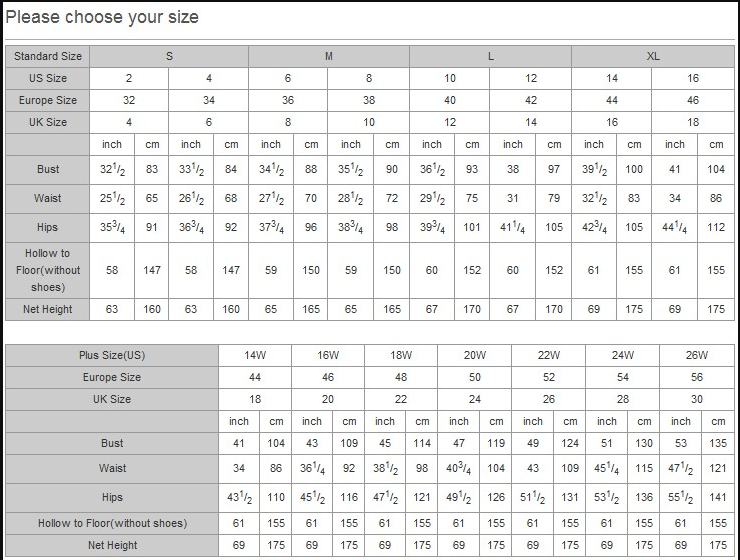Pick the 26W plus size column
This screenshot has height=560, width=740.
(697, 355)
